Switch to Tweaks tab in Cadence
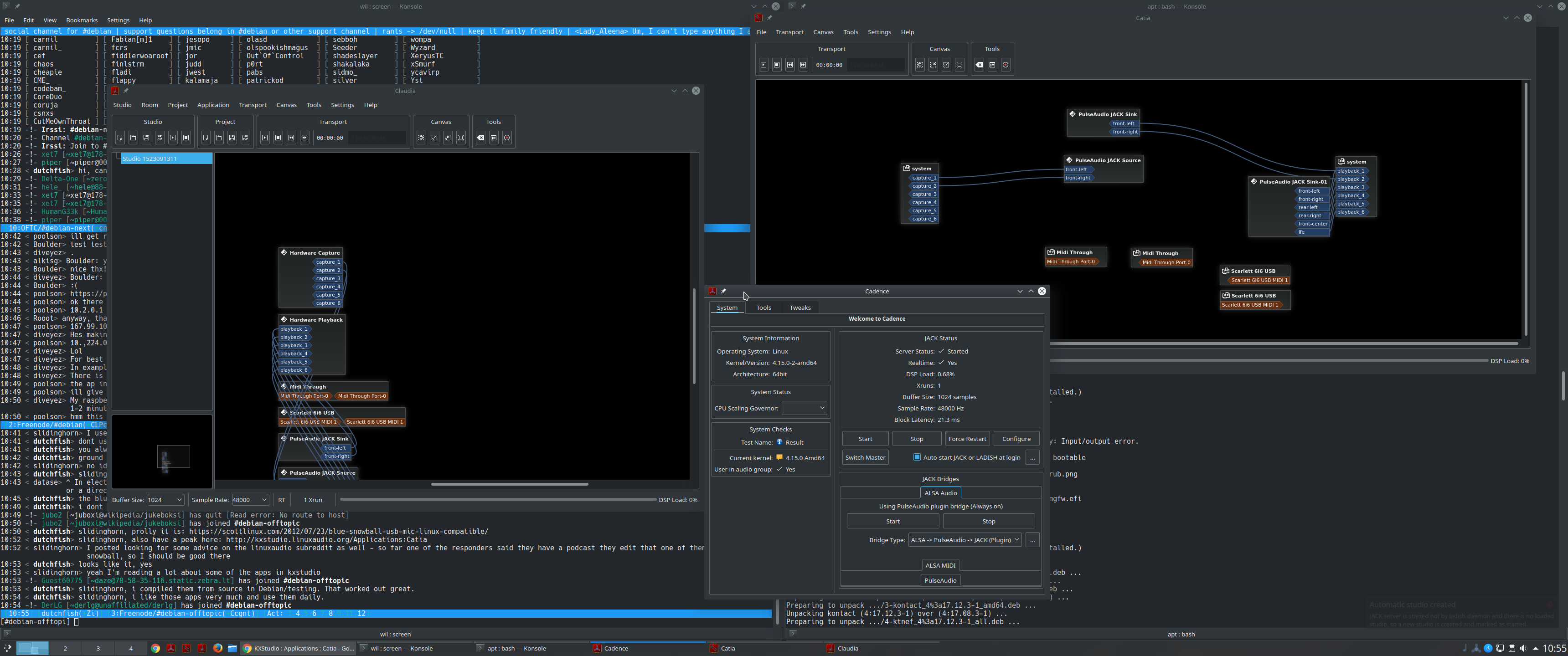 pos(800,307)
